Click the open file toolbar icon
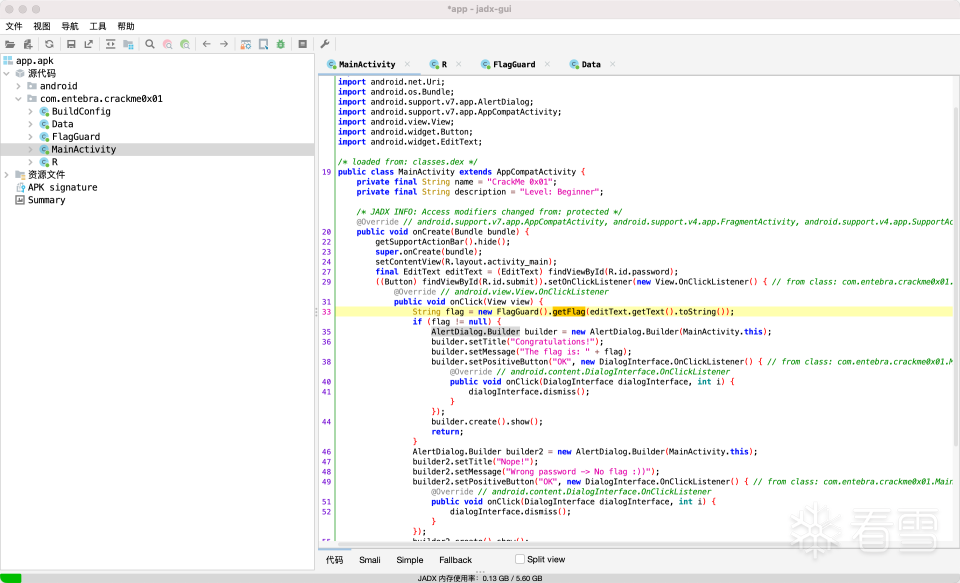The image size is (960, 583). (x=10, y=44)
